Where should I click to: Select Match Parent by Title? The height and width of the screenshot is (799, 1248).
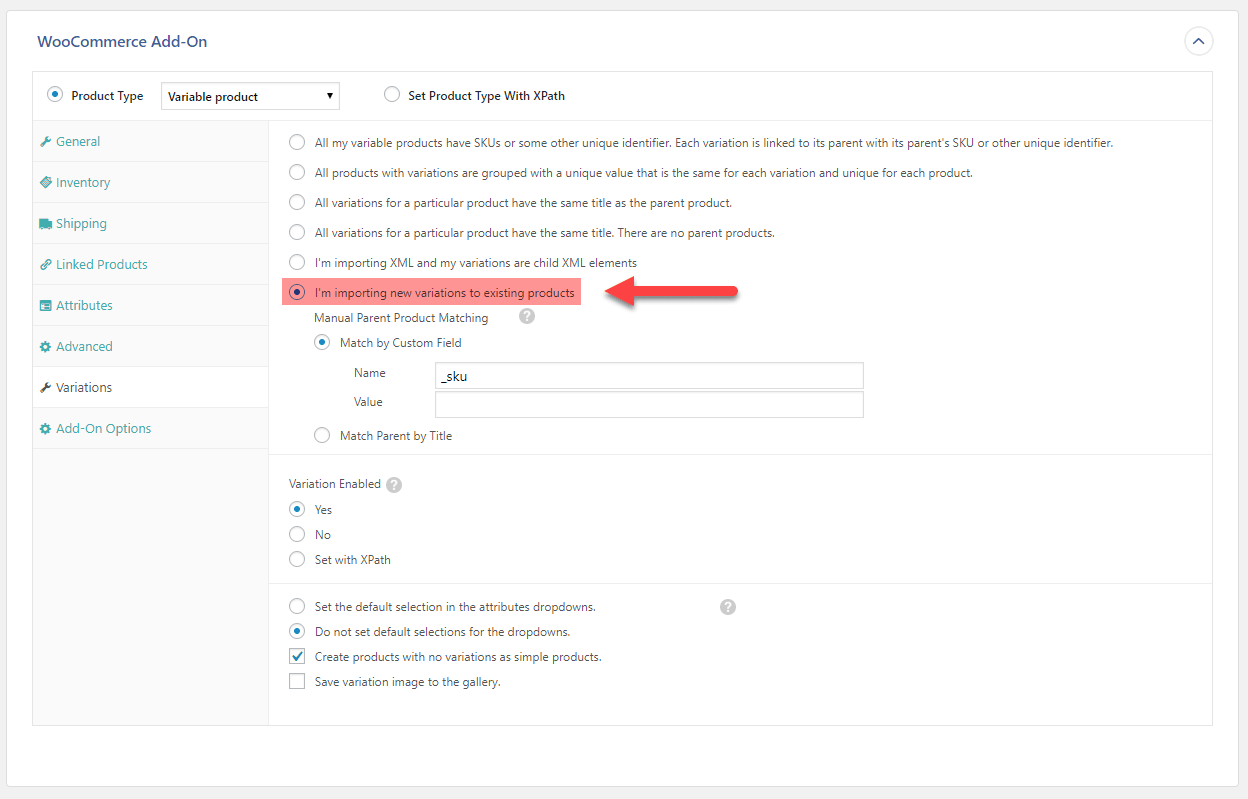322,435
